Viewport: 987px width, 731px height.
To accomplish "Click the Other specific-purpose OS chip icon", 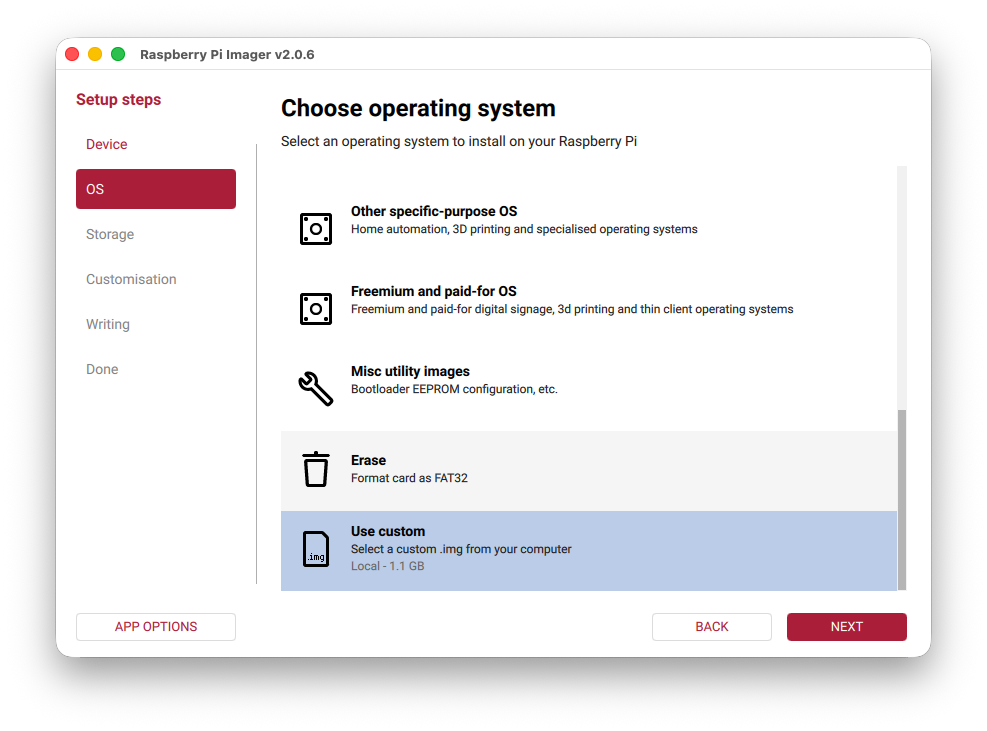I will (x=316, y=229).
